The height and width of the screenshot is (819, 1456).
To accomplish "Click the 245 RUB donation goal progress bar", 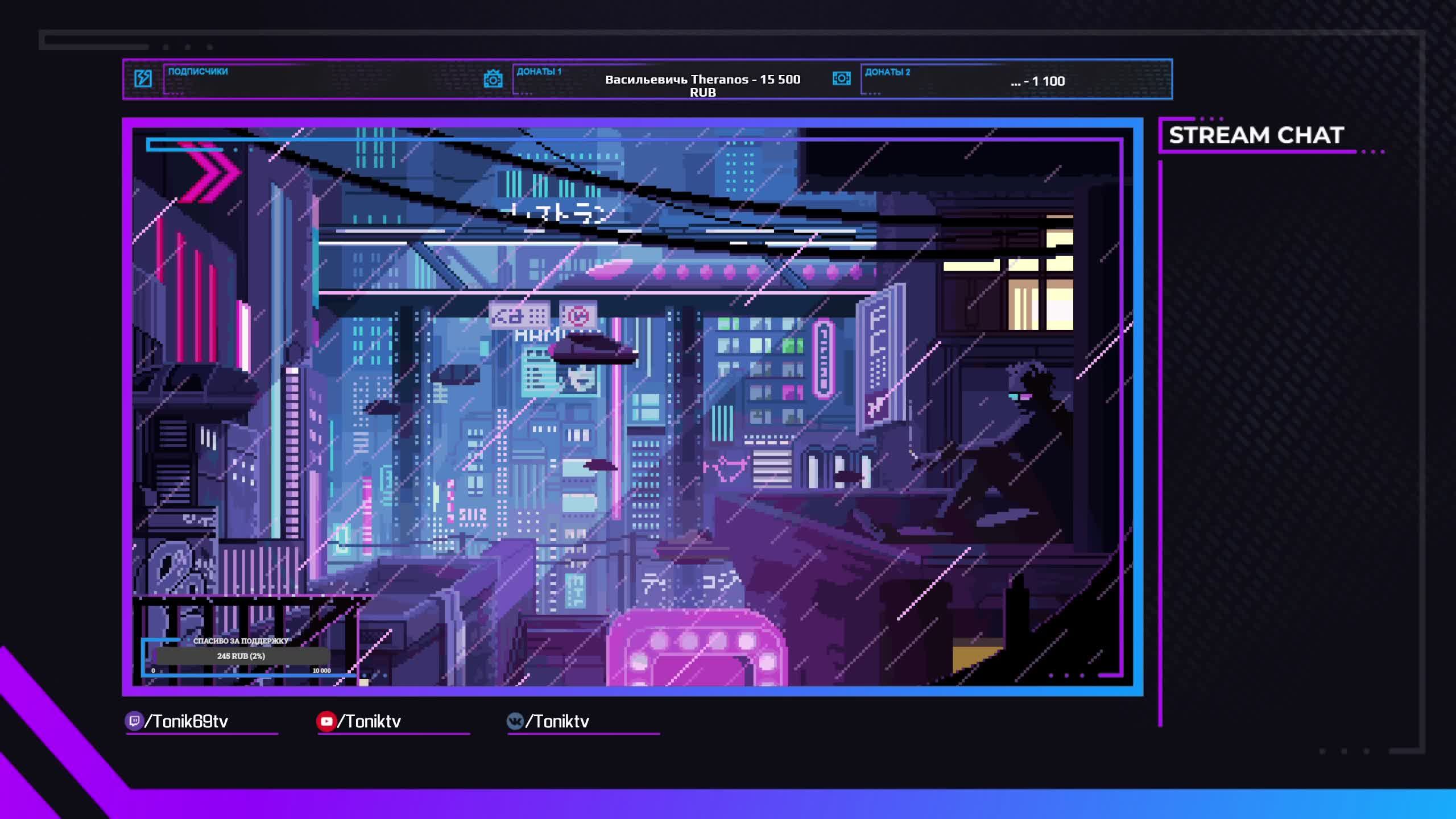I will [241, 656].
